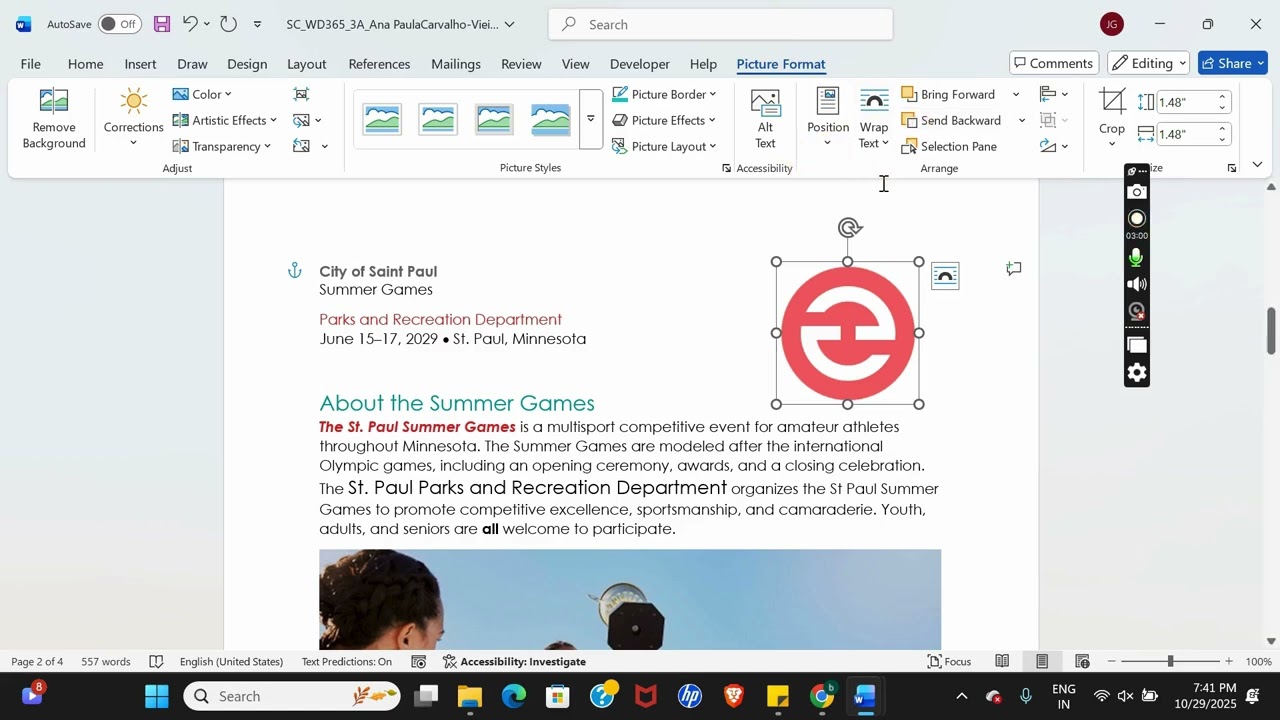Click the Rotate objects icon
Viewport: 1280px width, 720px height.
[x=1053, y=146]
